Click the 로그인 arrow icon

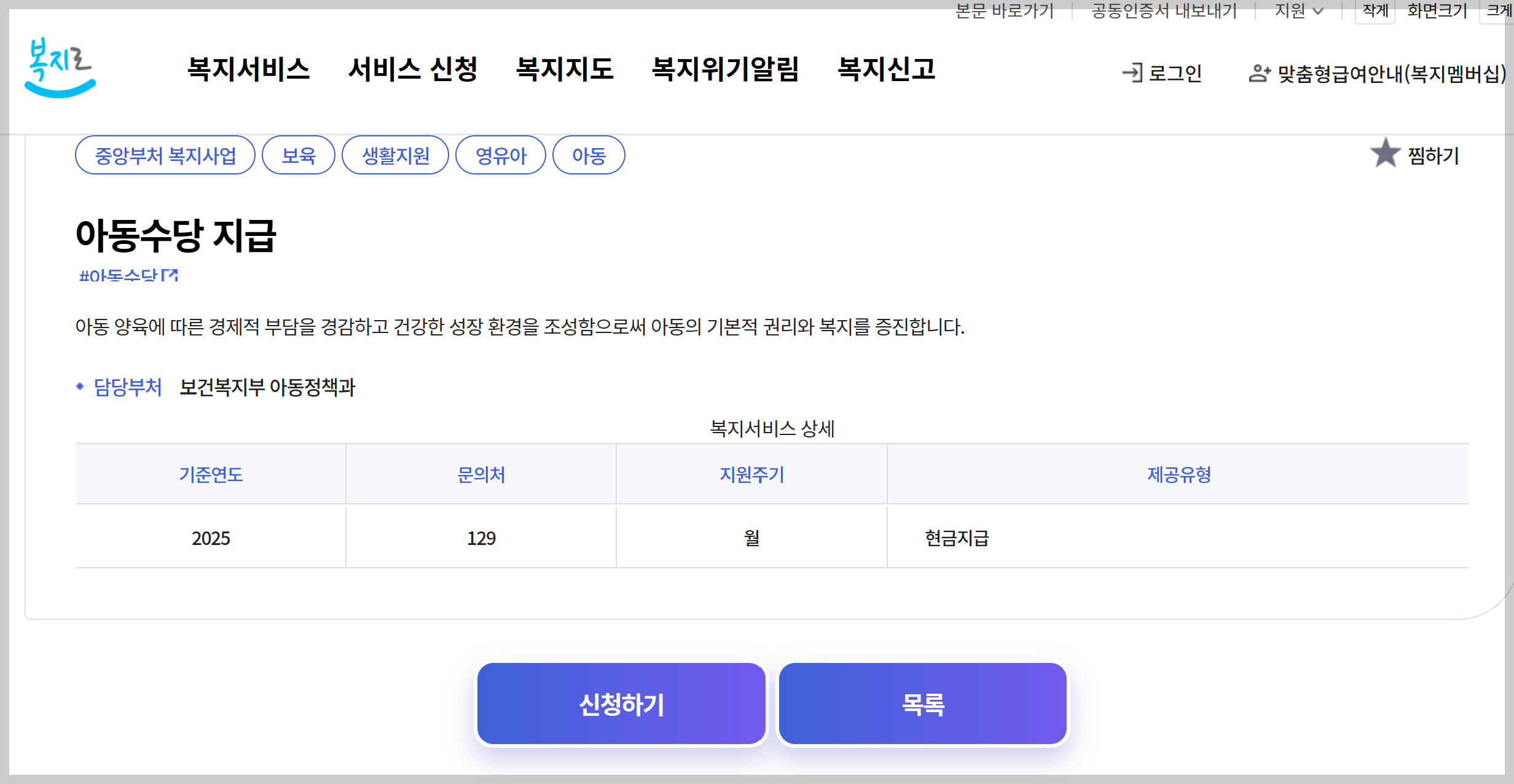pyautogui.click(x=1132, y=73)
